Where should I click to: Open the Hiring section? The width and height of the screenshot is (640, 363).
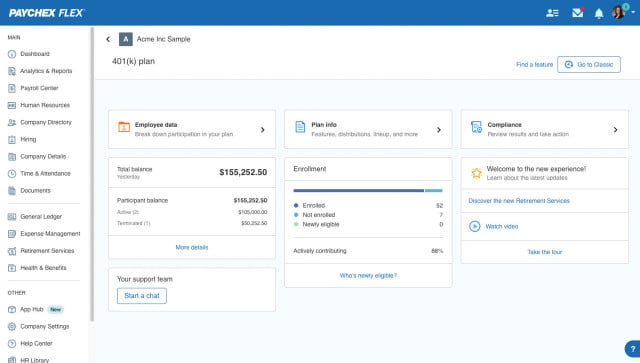click(28, 140)
